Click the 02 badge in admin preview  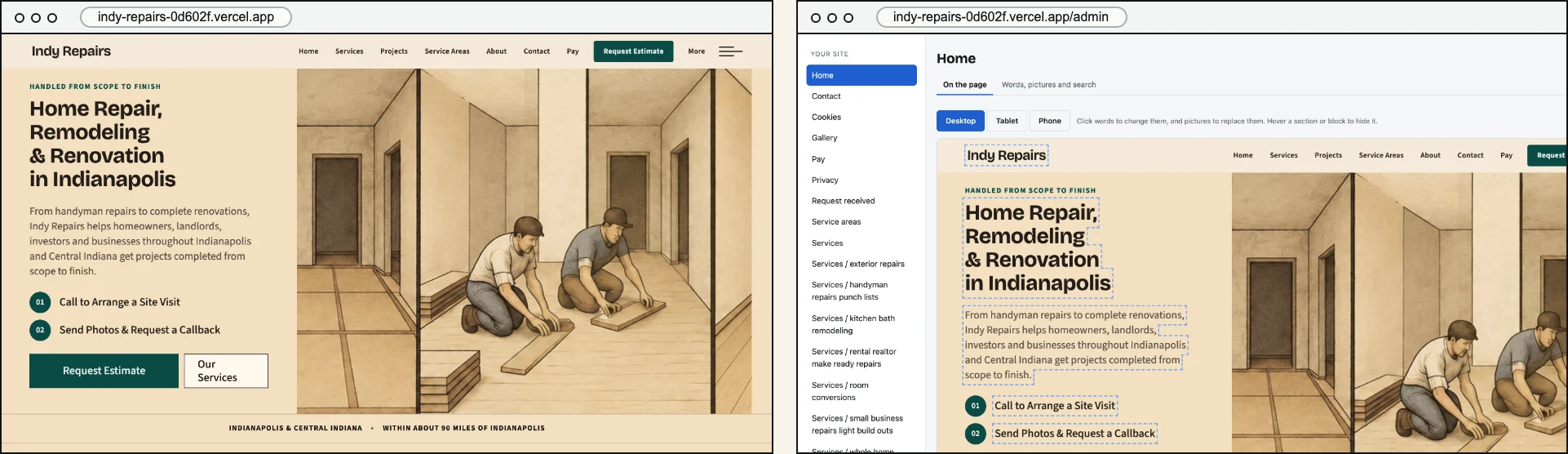[x=975, y=434]
